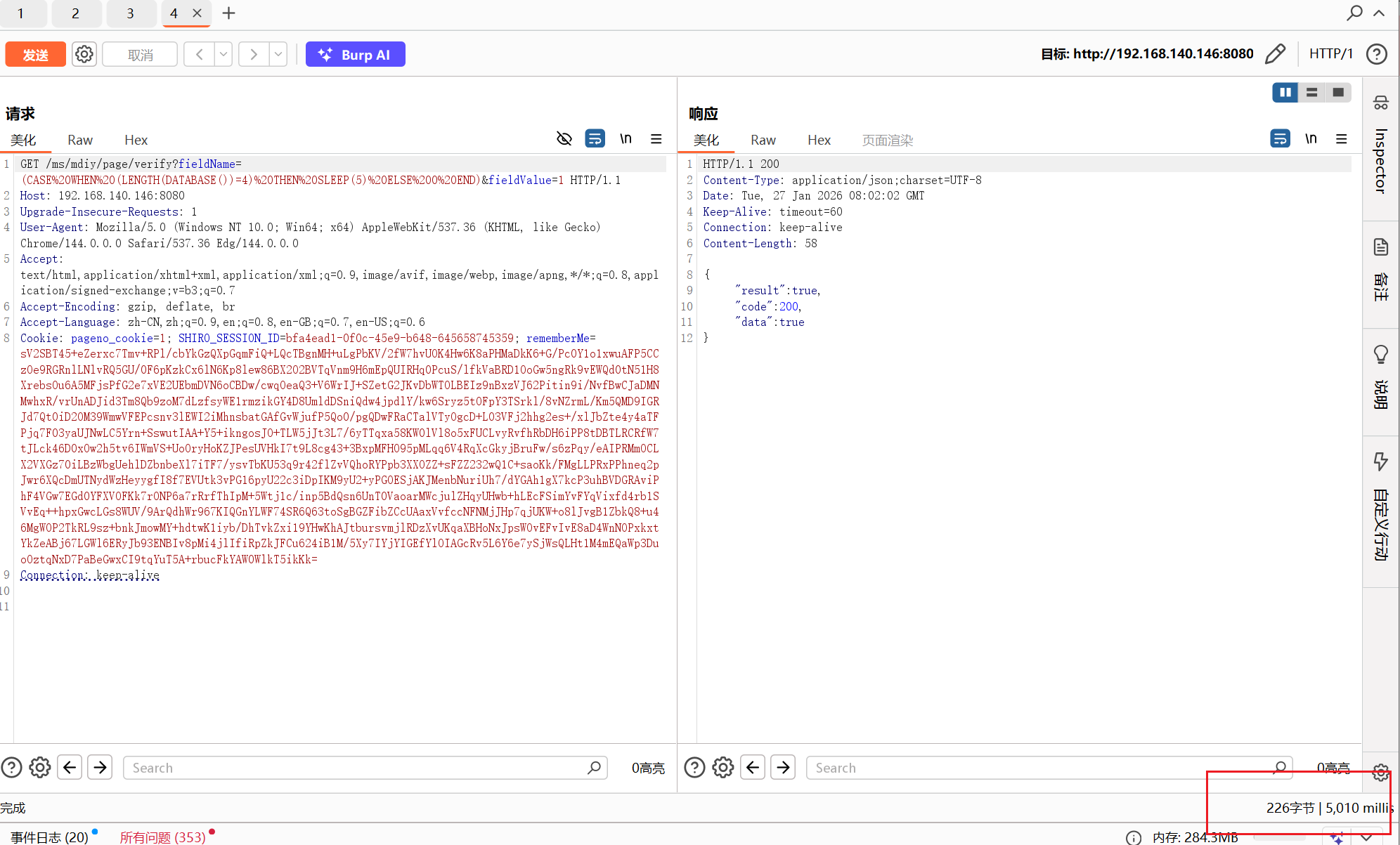Open response Hex tab

pos(819,140)
